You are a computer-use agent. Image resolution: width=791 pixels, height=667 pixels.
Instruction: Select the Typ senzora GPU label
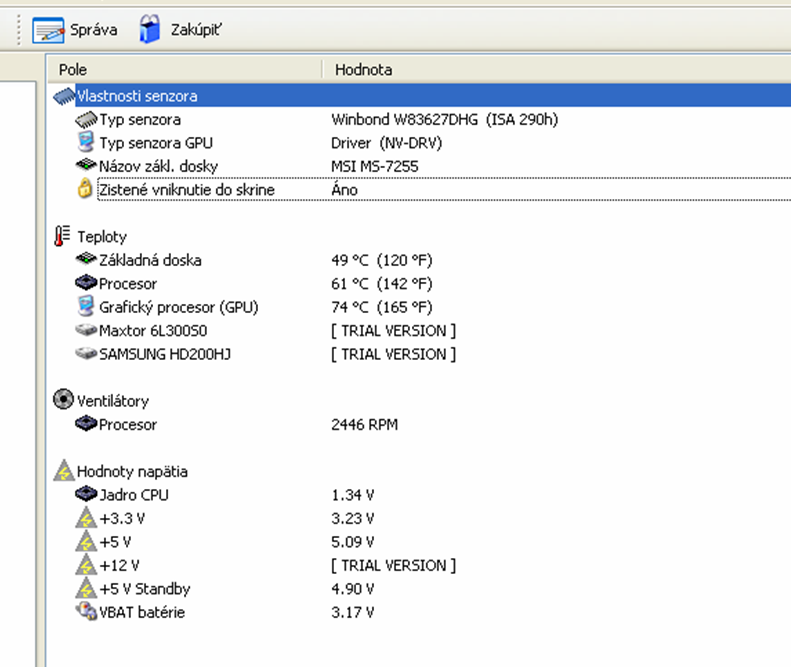coord(156,143)
